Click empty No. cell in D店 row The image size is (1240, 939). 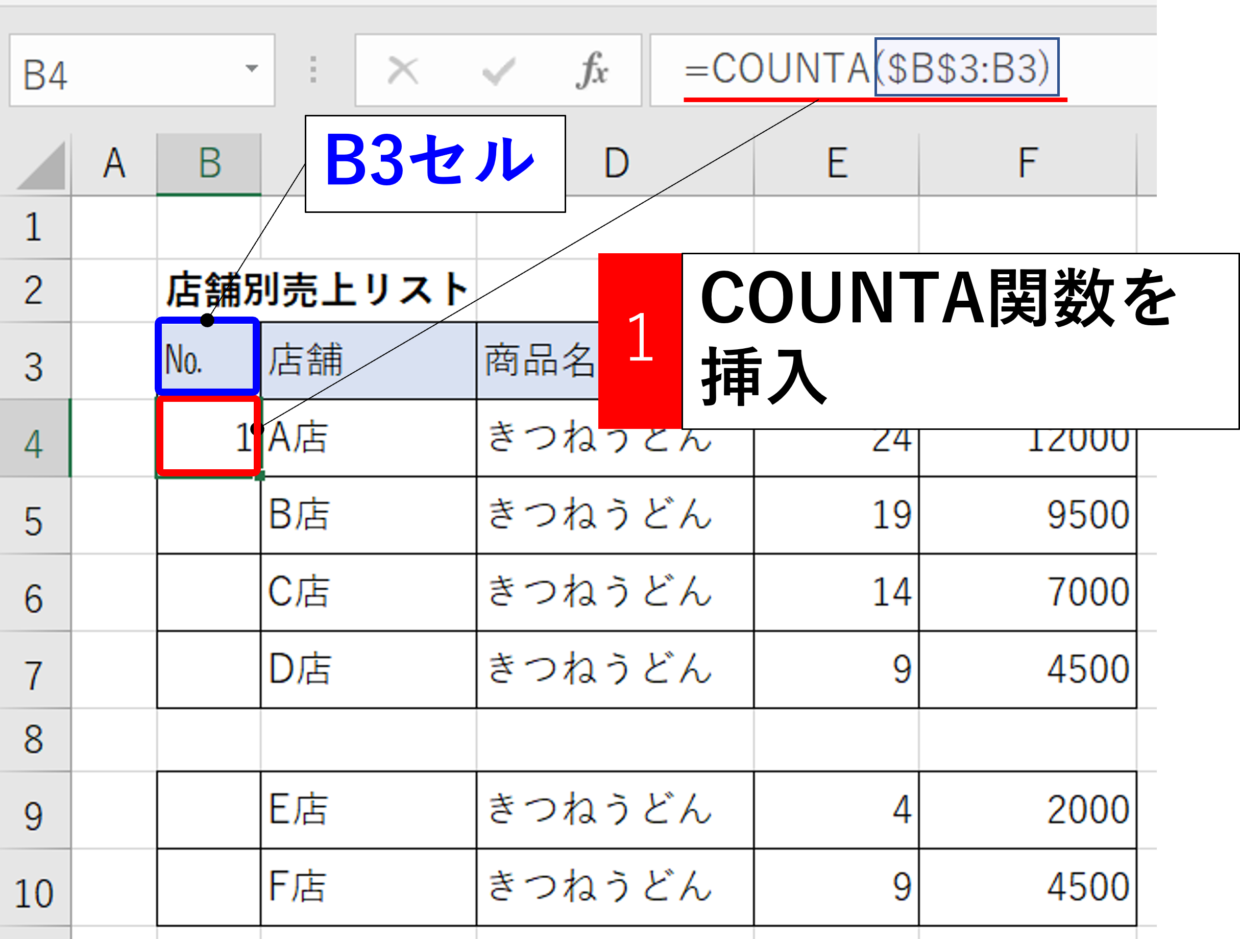click(x=209, y=669)
